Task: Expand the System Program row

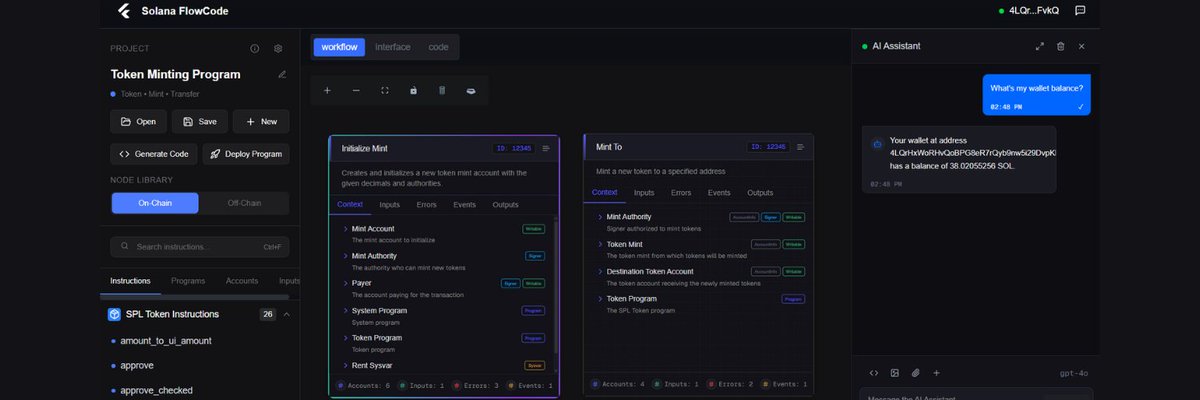Action: click(x=345, y=311)
